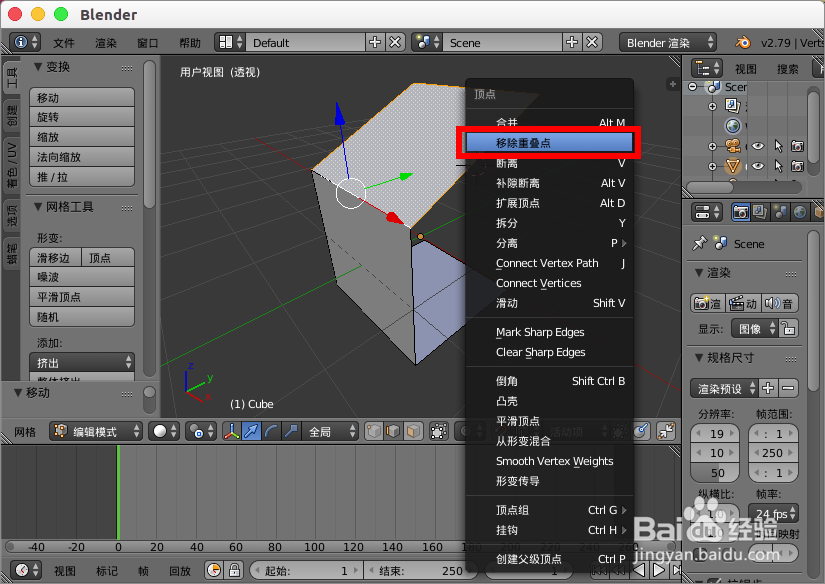Image resolution: width=825 pixels, height=584 pixels.
Task: Choose 移除重叠点 from the vertex menu
Action: (548, 143)
